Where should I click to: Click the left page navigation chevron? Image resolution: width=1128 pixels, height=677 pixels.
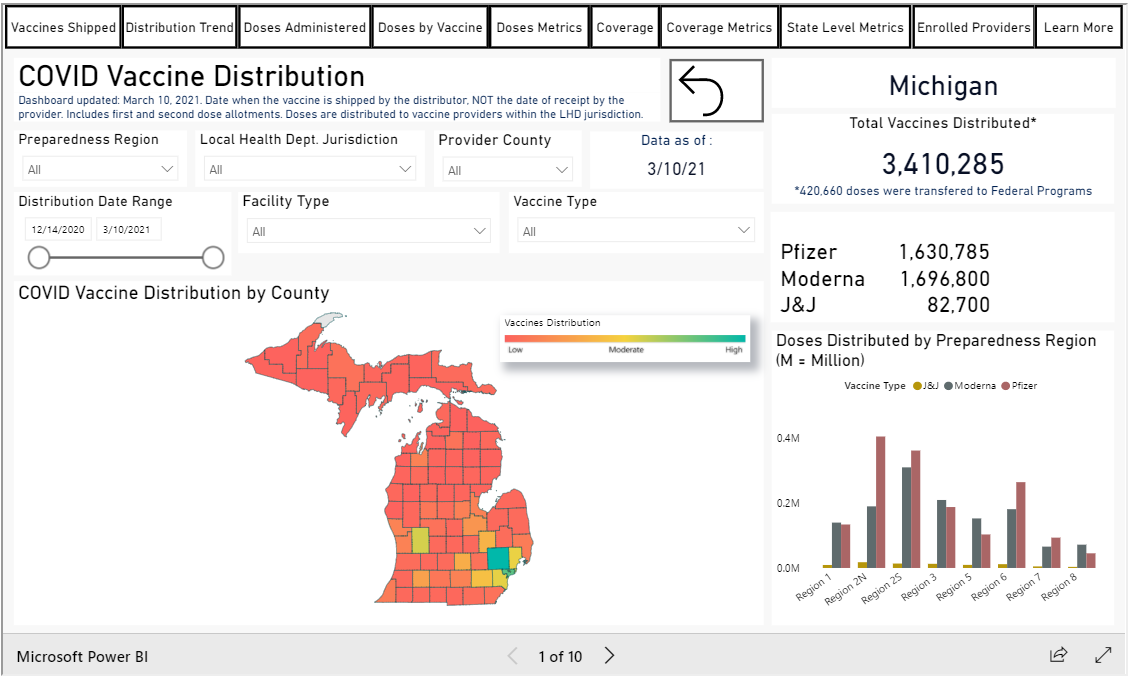coord(512,656)
